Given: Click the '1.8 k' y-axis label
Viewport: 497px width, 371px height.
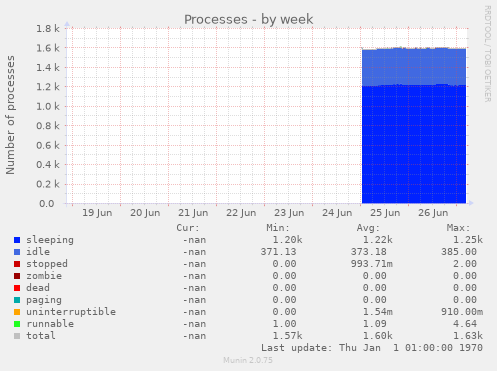Looking at the screenshot, I should pyautogui.click(x=48, y=29).
